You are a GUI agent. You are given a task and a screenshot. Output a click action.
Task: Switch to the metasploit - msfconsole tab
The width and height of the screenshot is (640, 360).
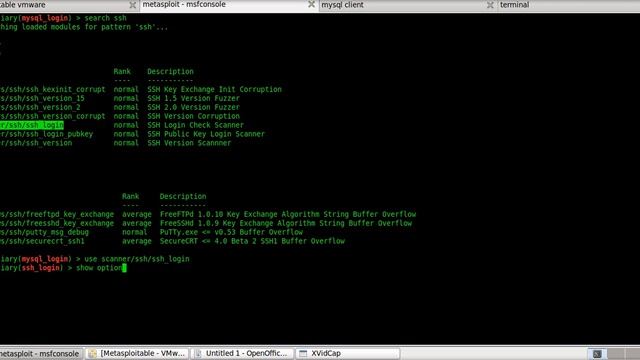184,4
